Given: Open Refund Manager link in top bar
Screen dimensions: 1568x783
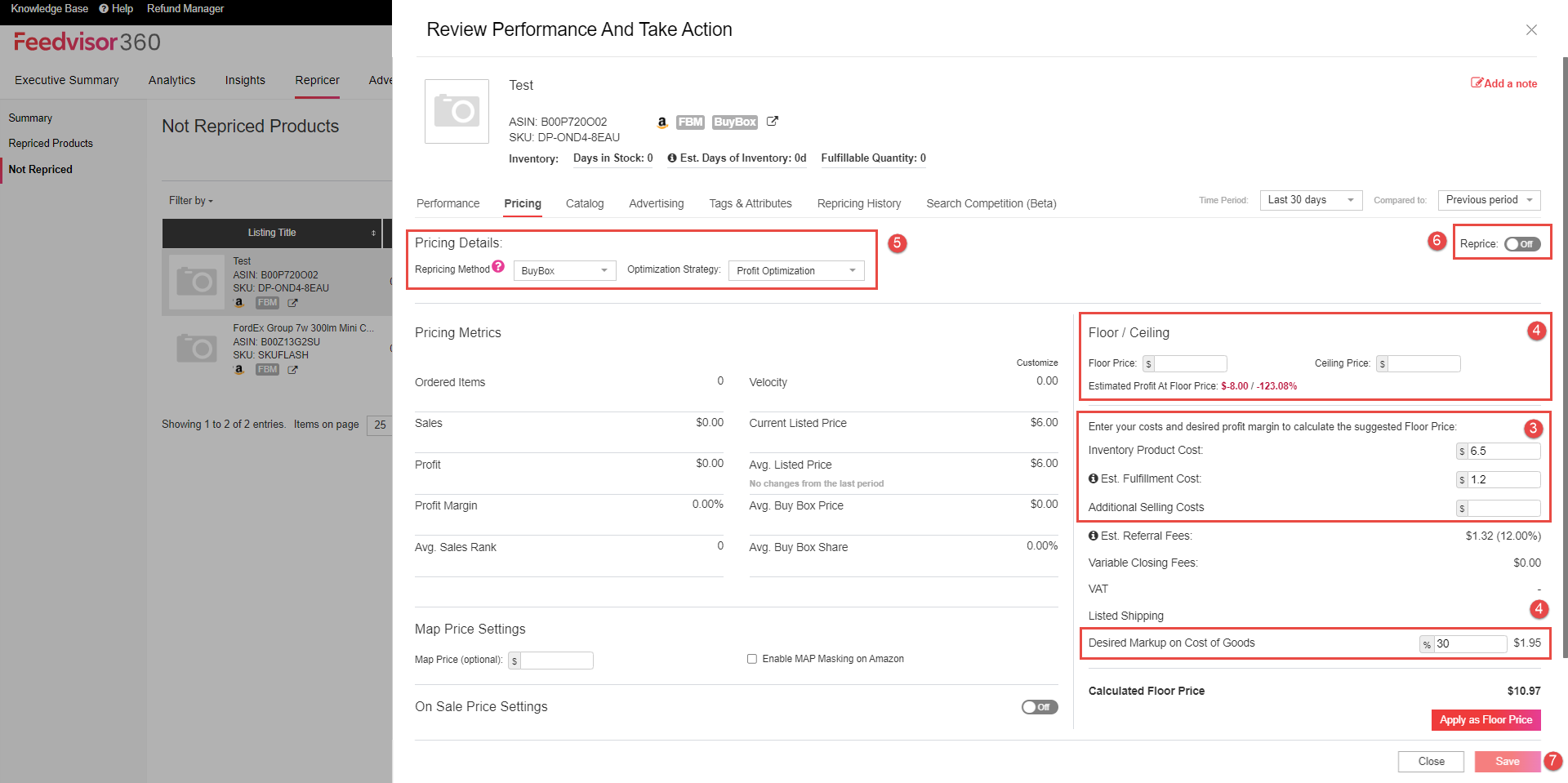Looking at the screenshot, I should click(185, 8).
